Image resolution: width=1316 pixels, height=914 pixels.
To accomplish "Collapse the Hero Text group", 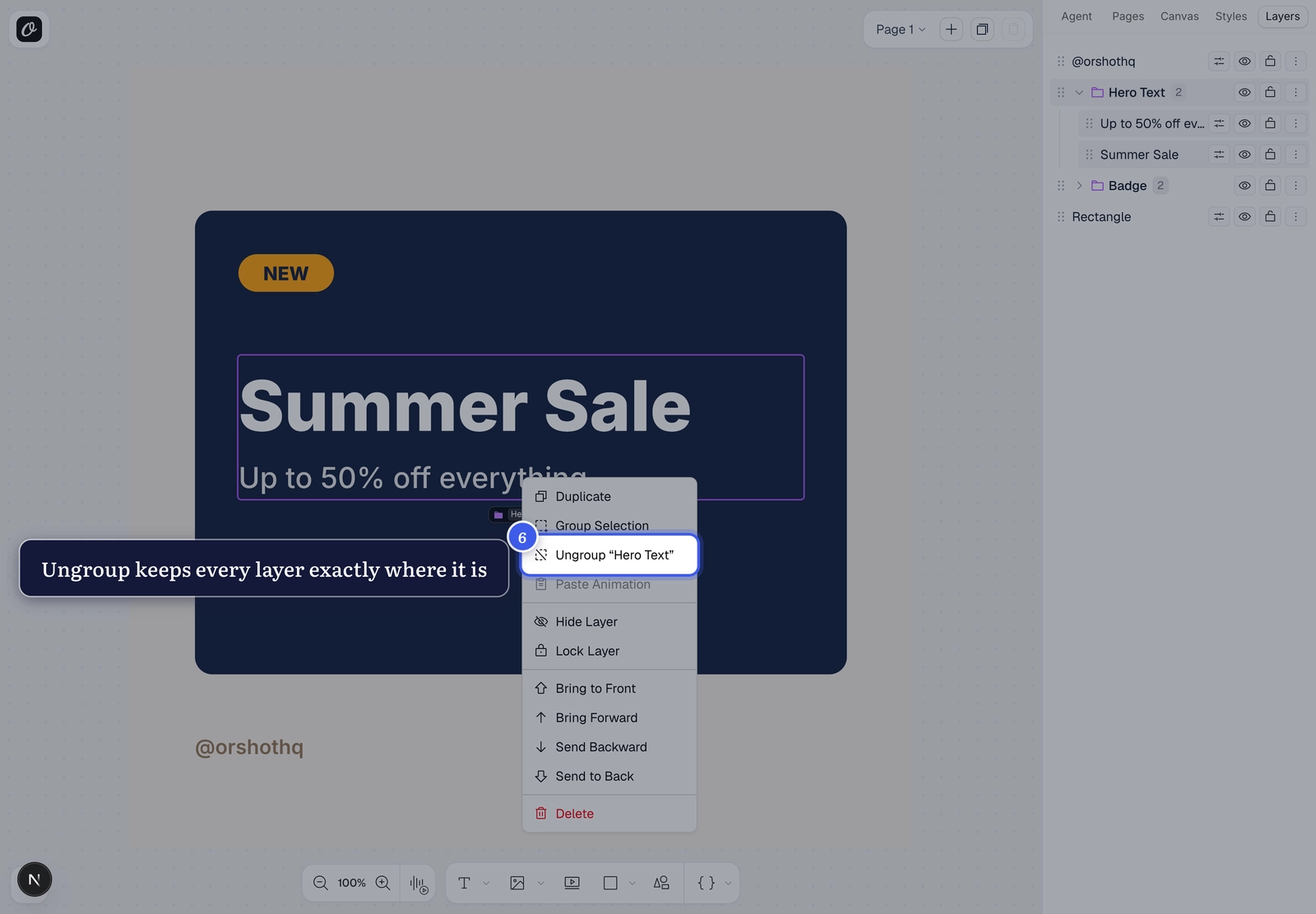I will tap(1079, 93).
